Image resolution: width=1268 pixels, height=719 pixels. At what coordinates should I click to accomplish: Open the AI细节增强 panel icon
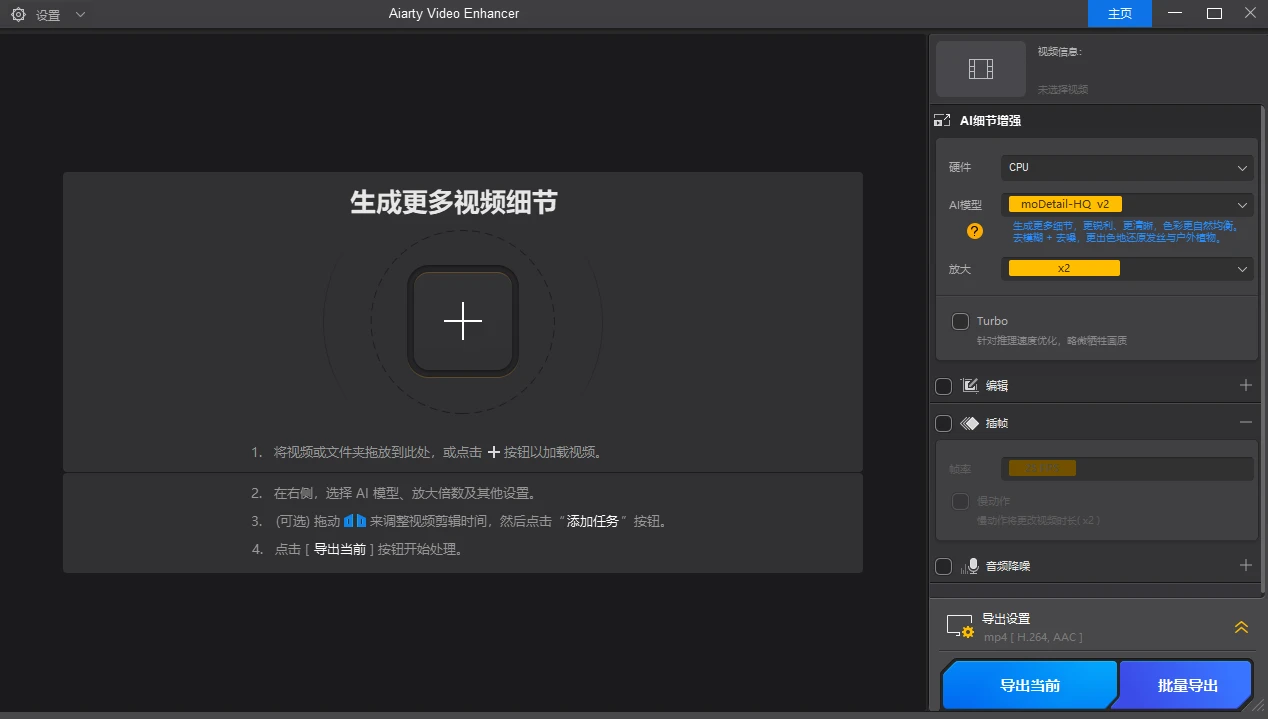click(x=941, y=119)
